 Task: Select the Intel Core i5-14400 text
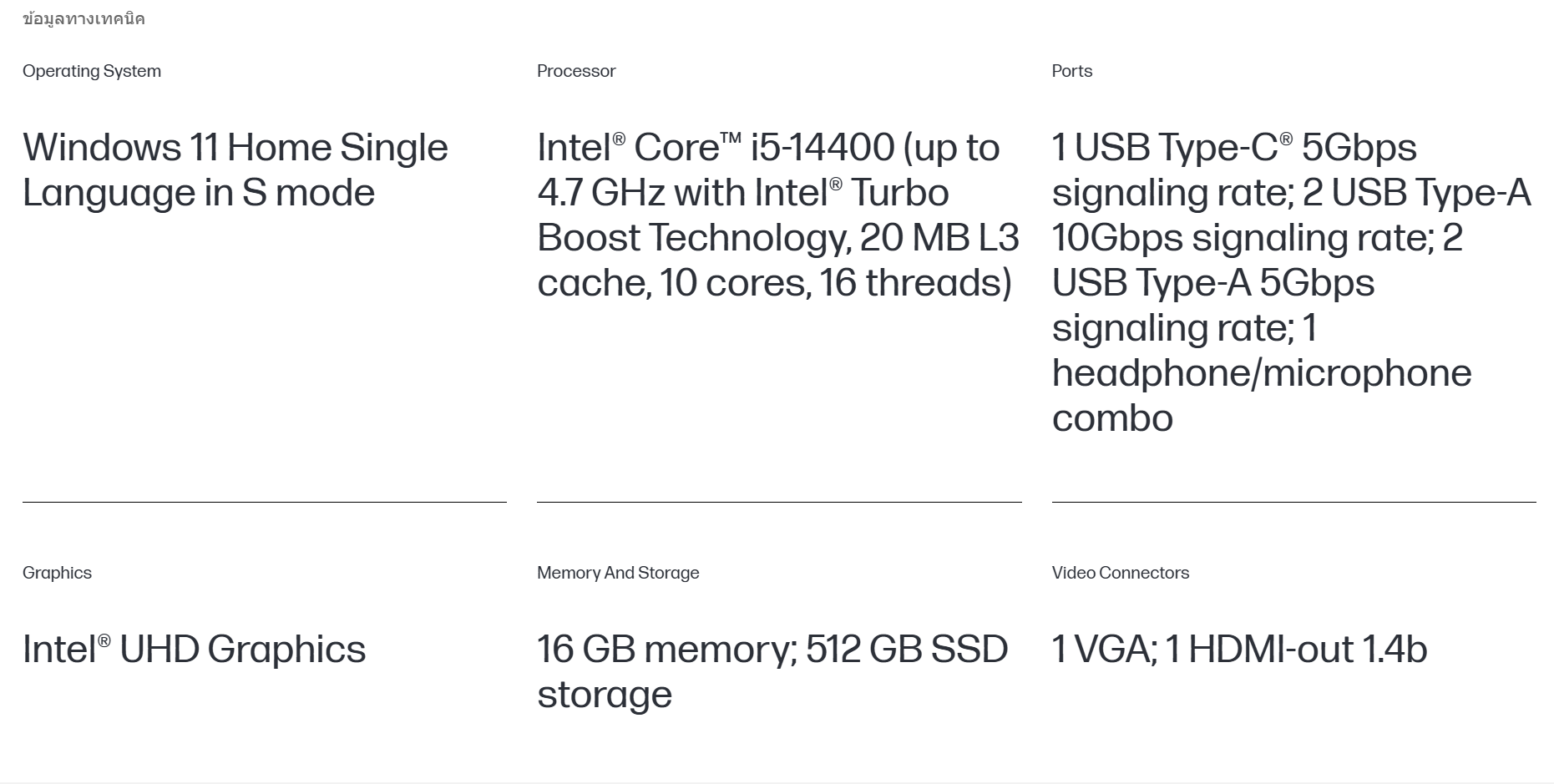[x=767, y=148]
